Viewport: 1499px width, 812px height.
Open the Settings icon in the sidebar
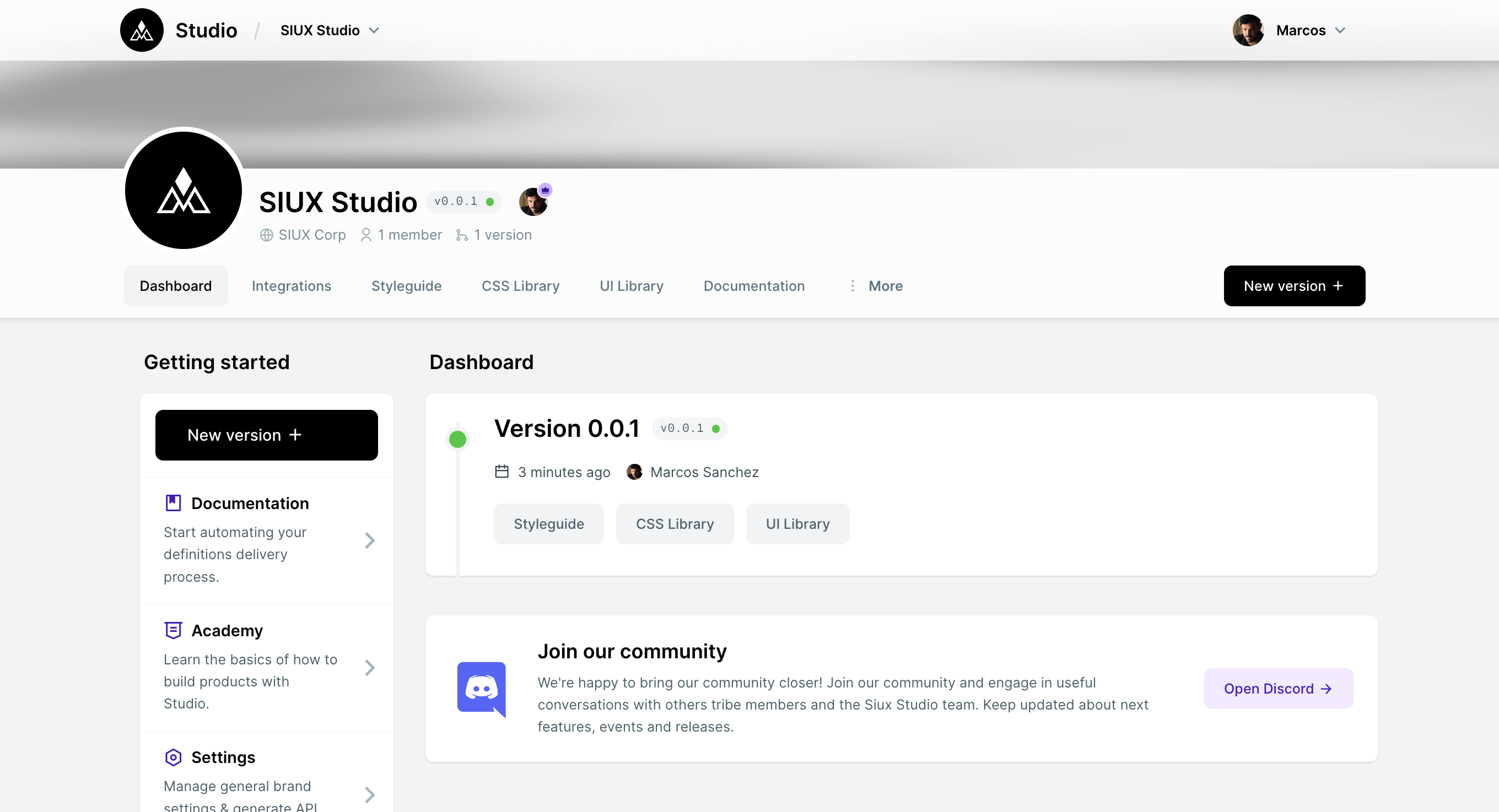pyautogui.click(x=173, y=757)
